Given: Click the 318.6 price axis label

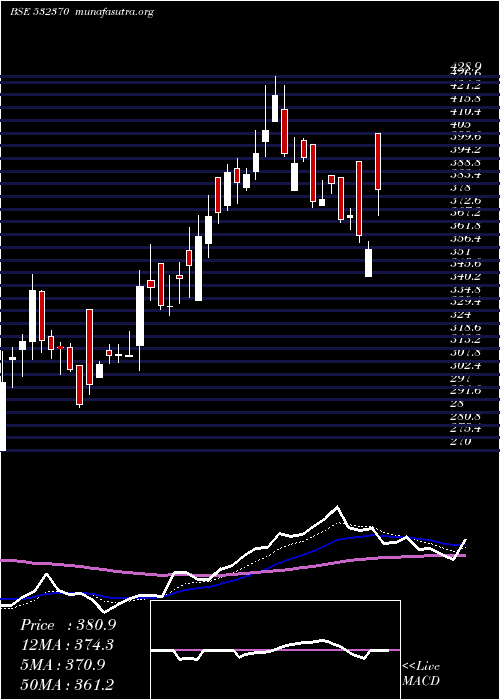Looking at the screenshot, I should pos(465,327).
